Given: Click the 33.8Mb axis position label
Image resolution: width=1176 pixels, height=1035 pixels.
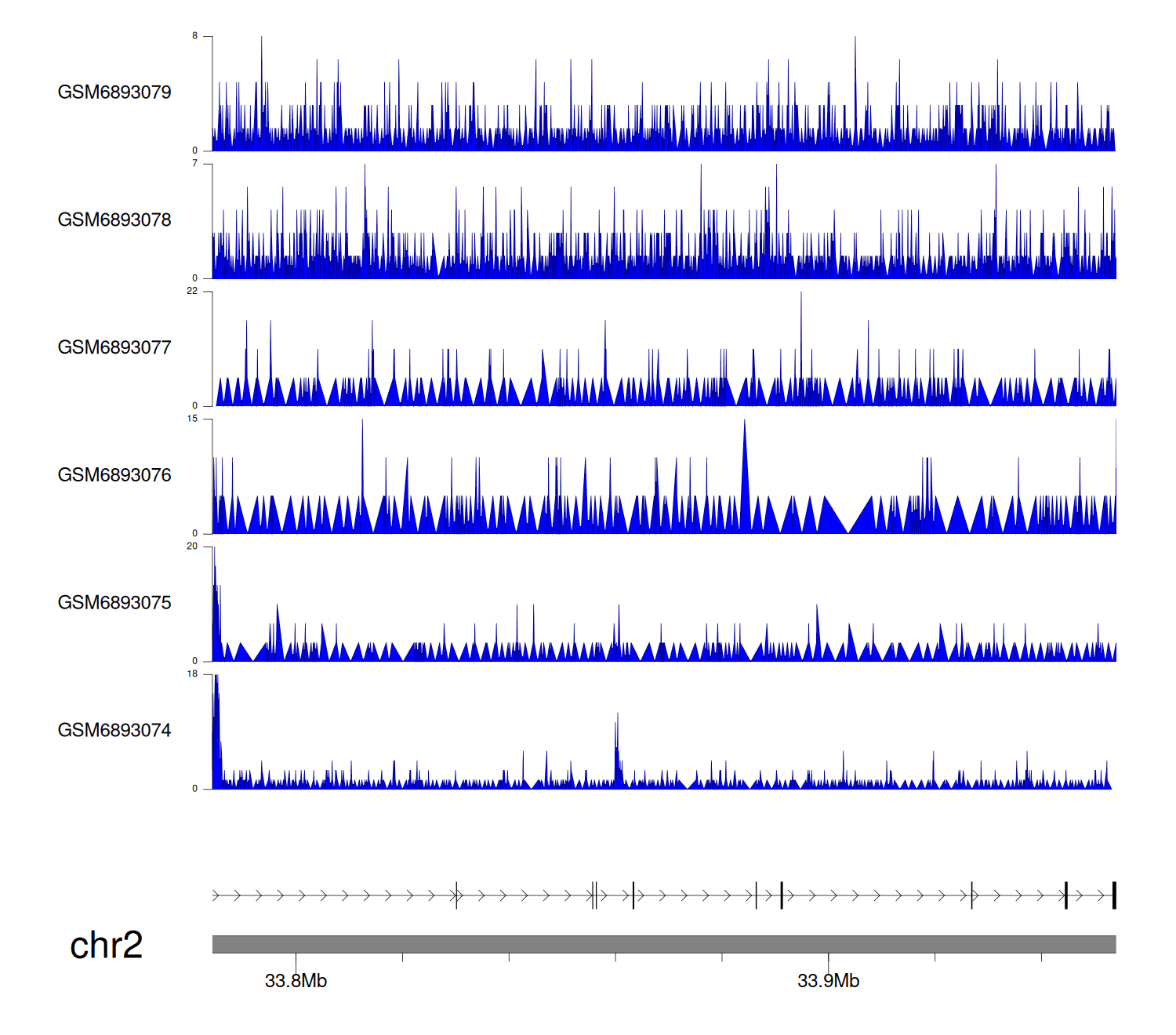Looking at the screenshot, I should pyautogui.click(x=296, y=982).
